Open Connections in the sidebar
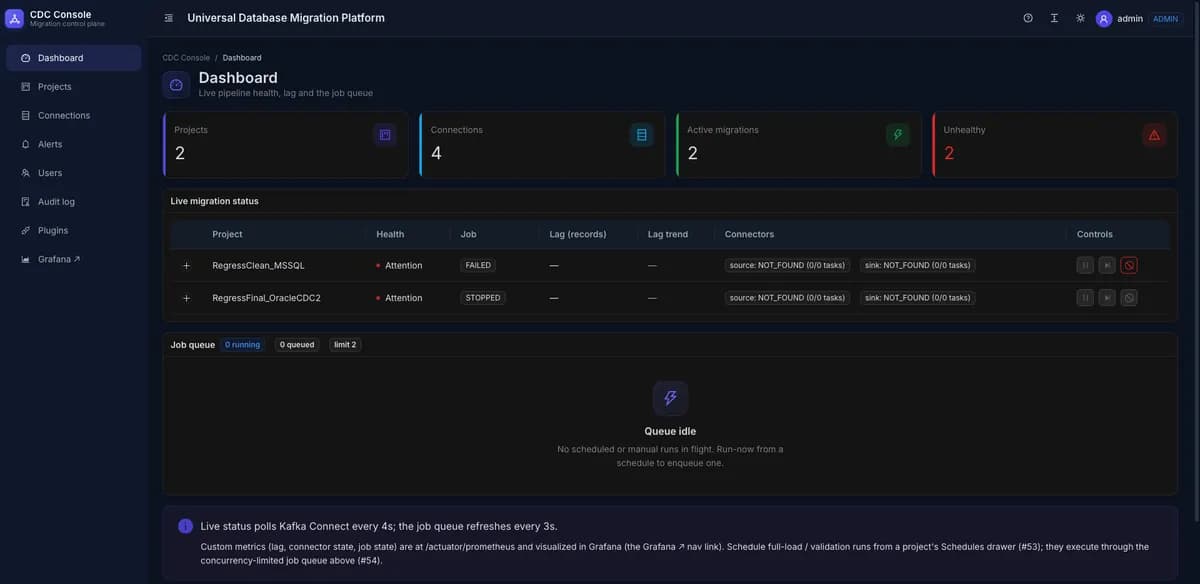Screen dimensions: 1200x584 [74, 115]
